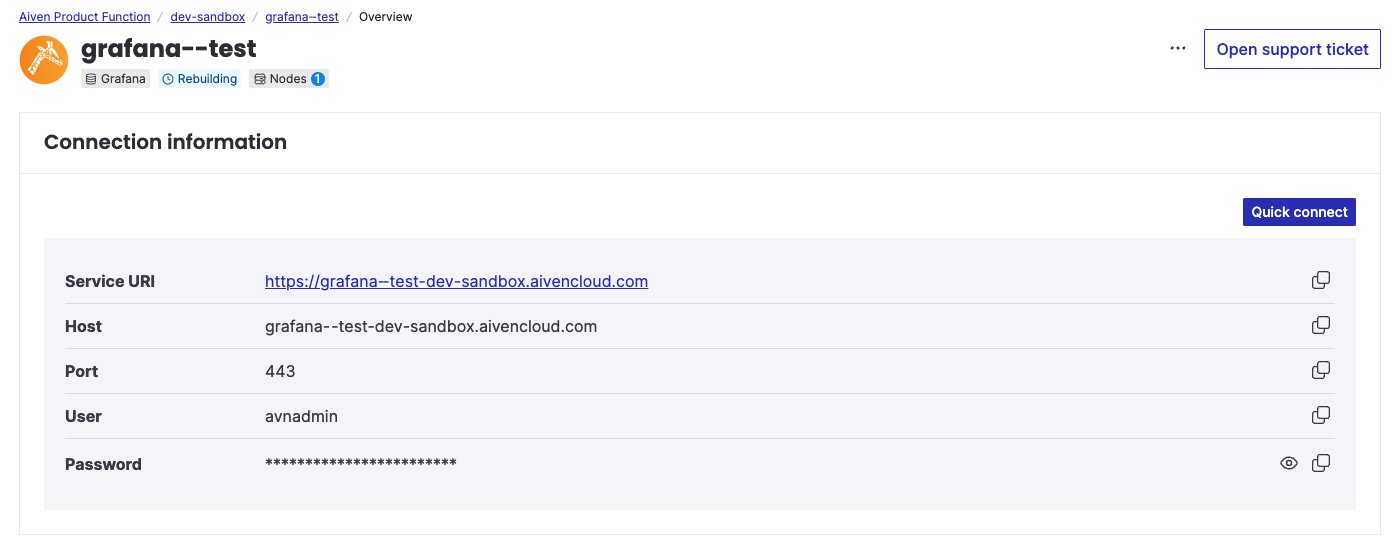Click the Open support ticket button
Screen dimensions: 1398x556
point(1292,49)
